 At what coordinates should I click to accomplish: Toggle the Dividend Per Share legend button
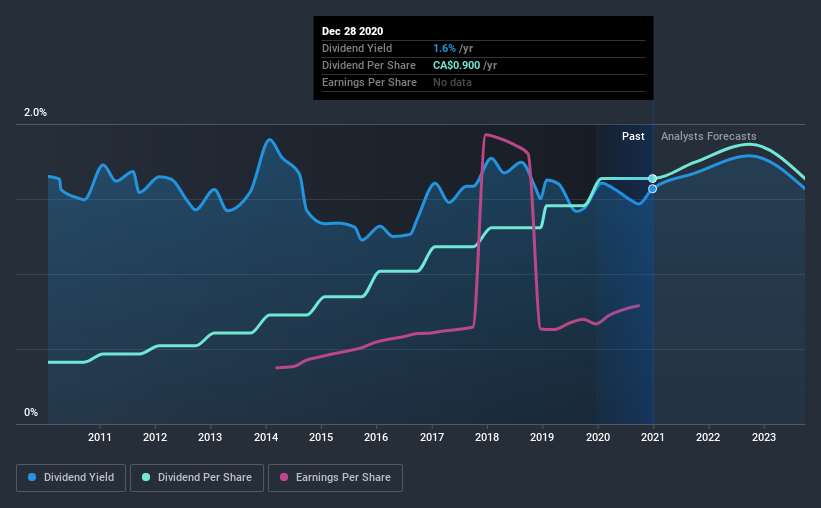click(197, 478)
